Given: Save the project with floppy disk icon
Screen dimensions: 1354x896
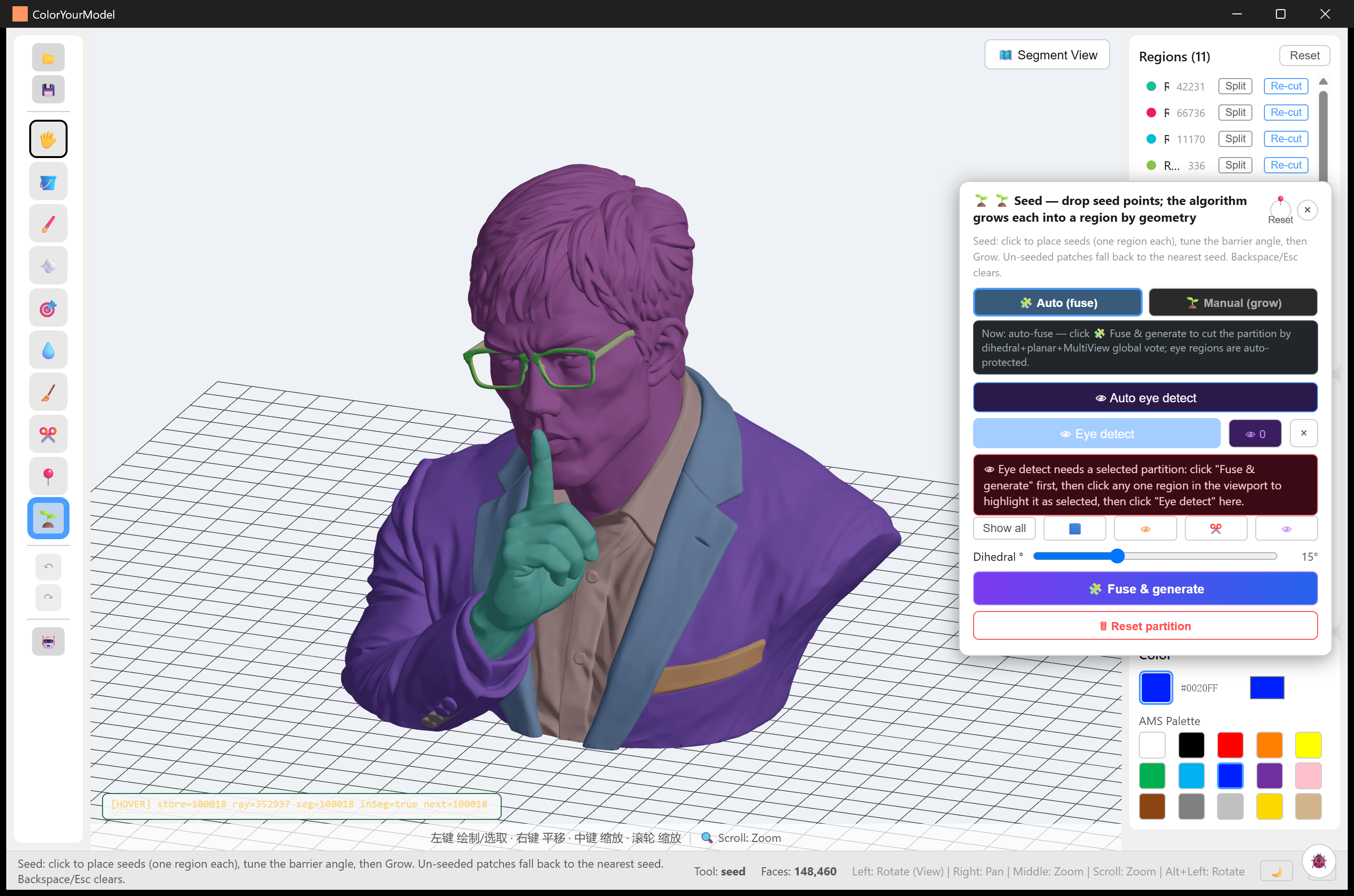Looking at the screenshot, I should tap(48, 89).
